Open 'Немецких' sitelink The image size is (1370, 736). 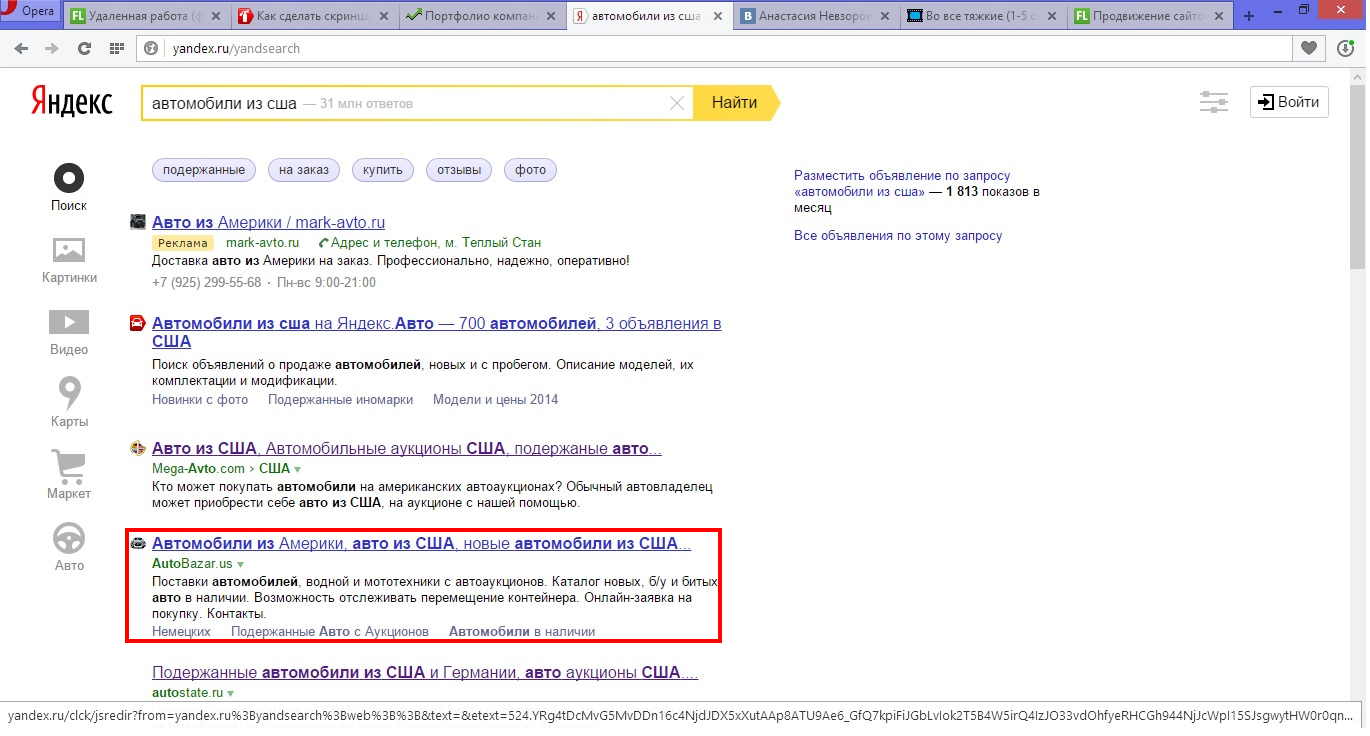tap(181, 631)
